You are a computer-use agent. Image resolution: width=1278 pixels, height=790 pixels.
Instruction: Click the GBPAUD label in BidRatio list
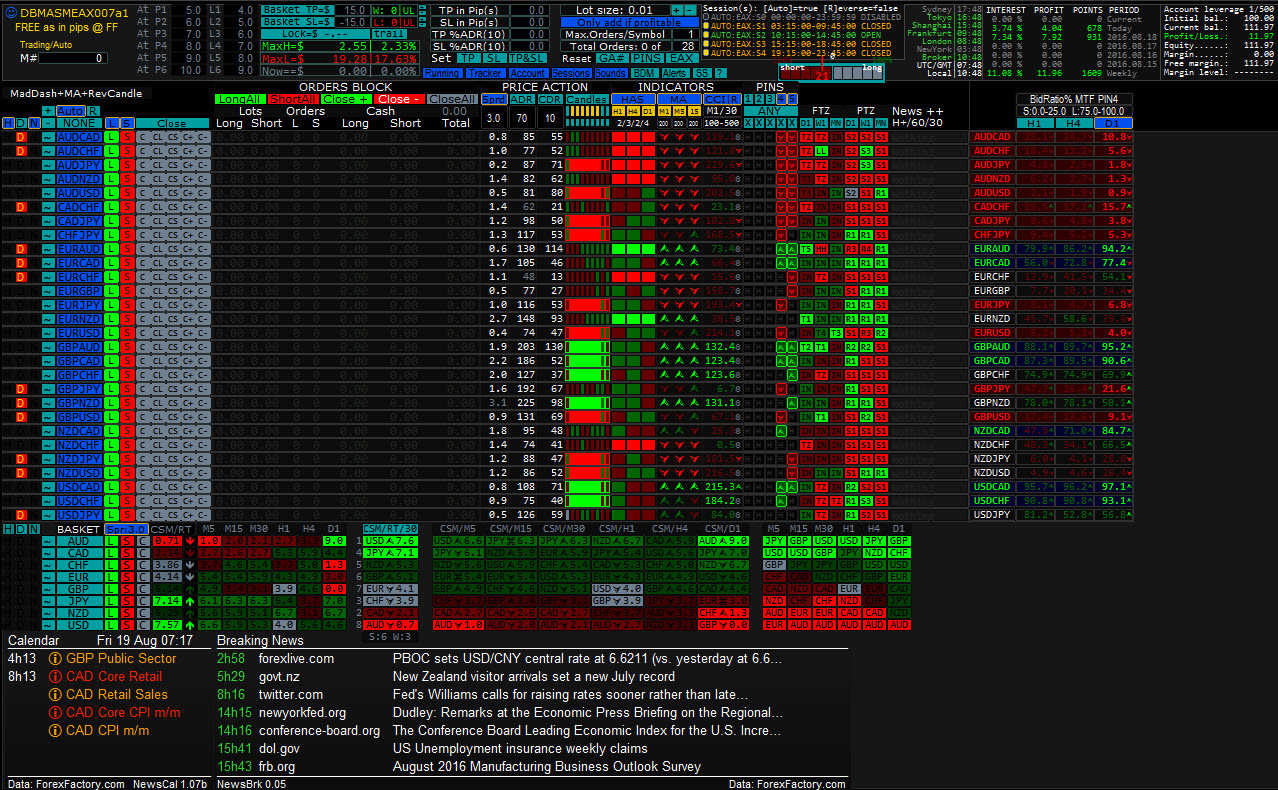(x=992, y=347)
